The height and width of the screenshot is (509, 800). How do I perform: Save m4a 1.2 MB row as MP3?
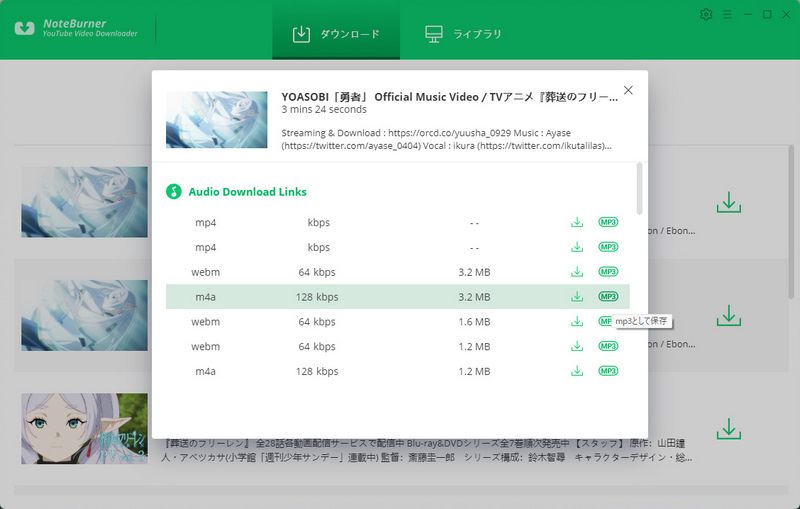pyautogui.click(x=608, y=371)
